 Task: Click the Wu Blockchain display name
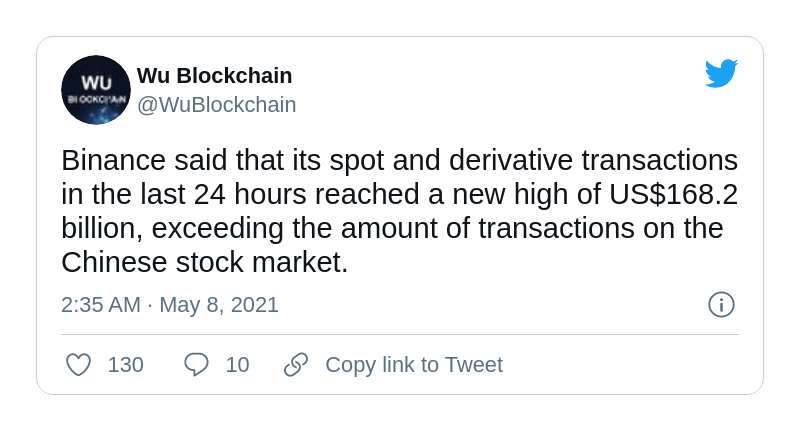214,76
